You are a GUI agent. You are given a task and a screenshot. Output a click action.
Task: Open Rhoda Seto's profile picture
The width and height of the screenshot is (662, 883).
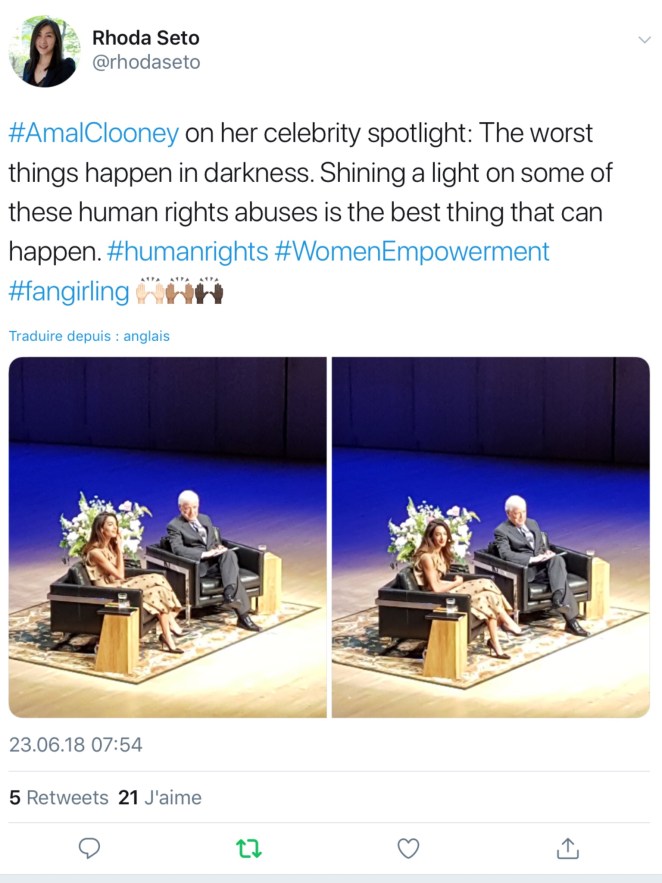(43, 51)
